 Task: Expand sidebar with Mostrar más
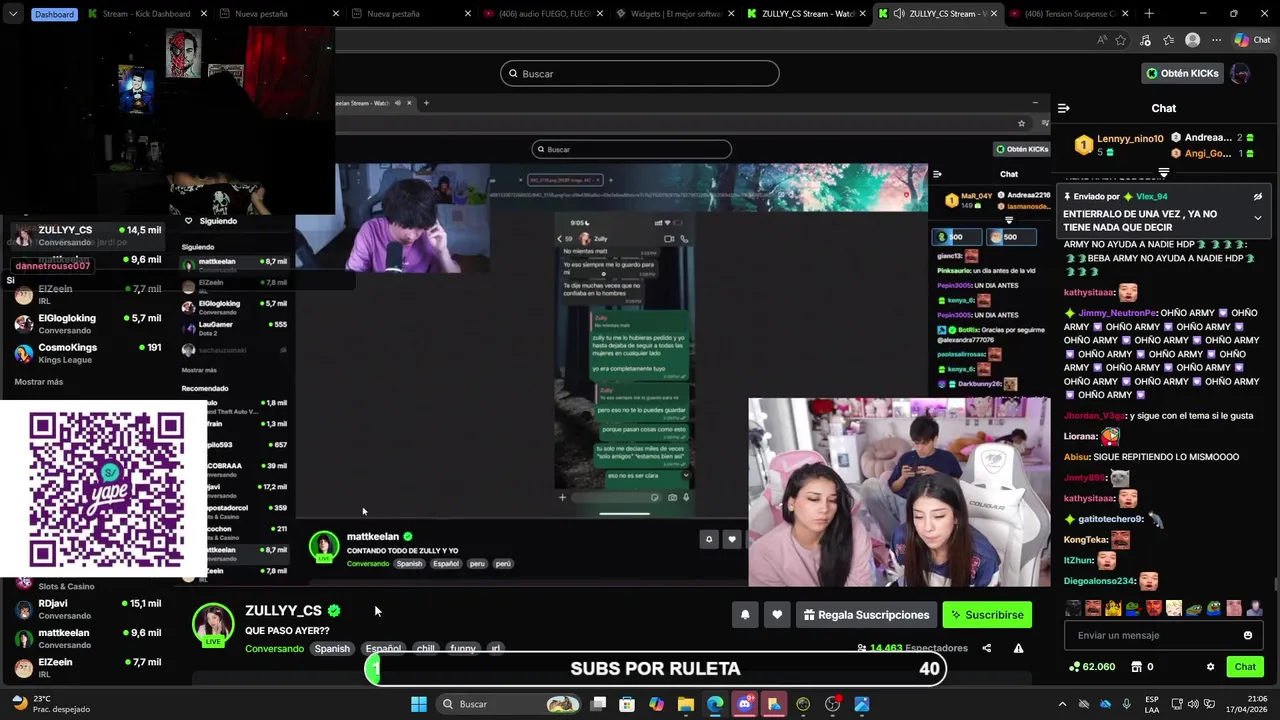point(38,382)
